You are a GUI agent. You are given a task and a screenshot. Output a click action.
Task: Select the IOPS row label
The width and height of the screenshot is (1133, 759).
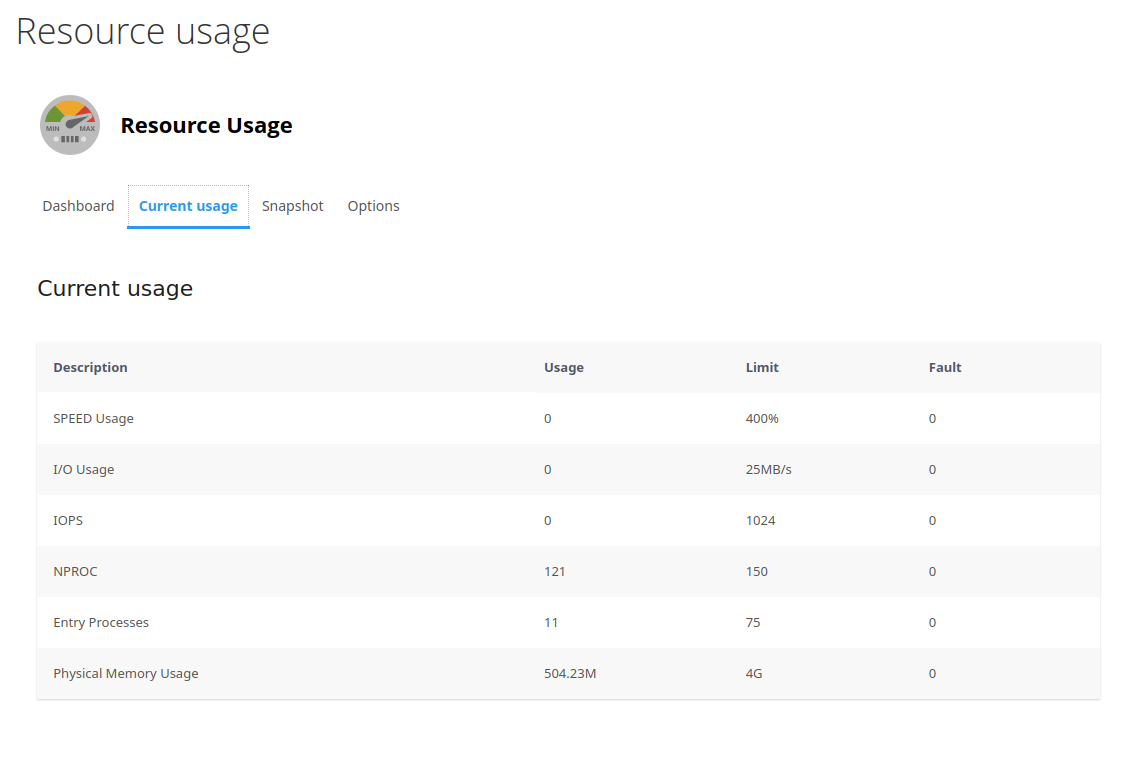pos(68,520)
